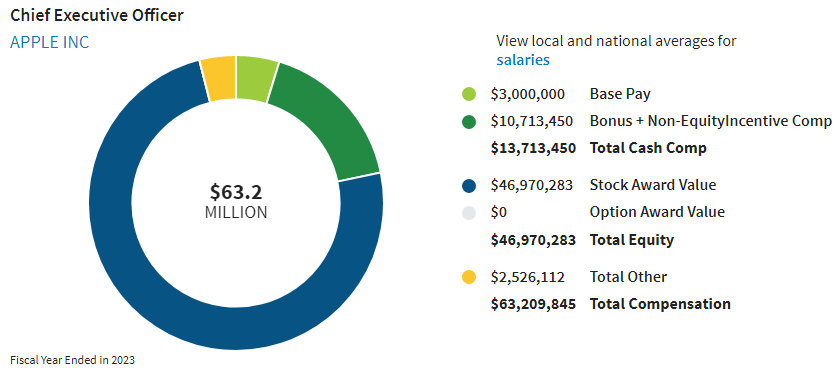Screen dimensions: 838x375
Task: Select the gray Option Award Value legend dot
Action: [x=469, y=213]
